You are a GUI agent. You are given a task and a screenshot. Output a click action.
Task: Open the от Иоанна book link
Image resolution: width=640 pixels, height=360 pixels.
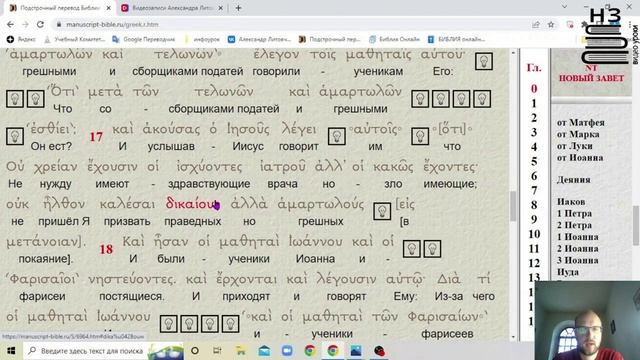(580, 158)
